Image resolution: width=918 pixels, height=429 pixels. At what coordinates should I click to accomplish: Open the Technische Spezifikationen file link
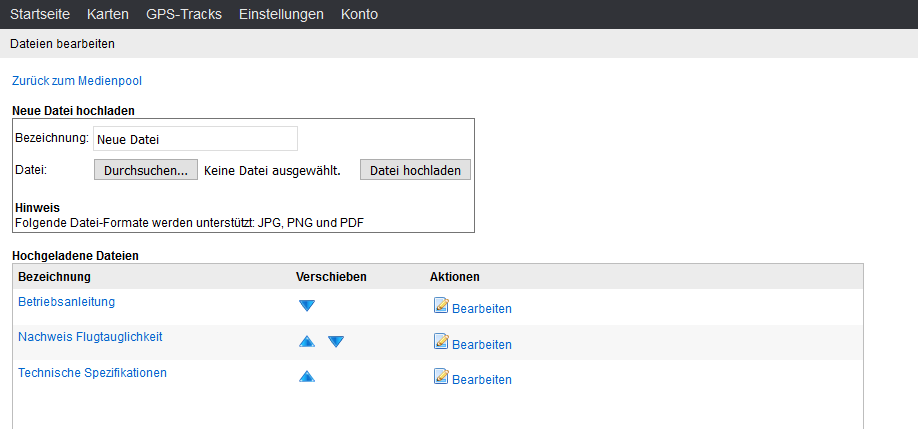coord(92,373)
